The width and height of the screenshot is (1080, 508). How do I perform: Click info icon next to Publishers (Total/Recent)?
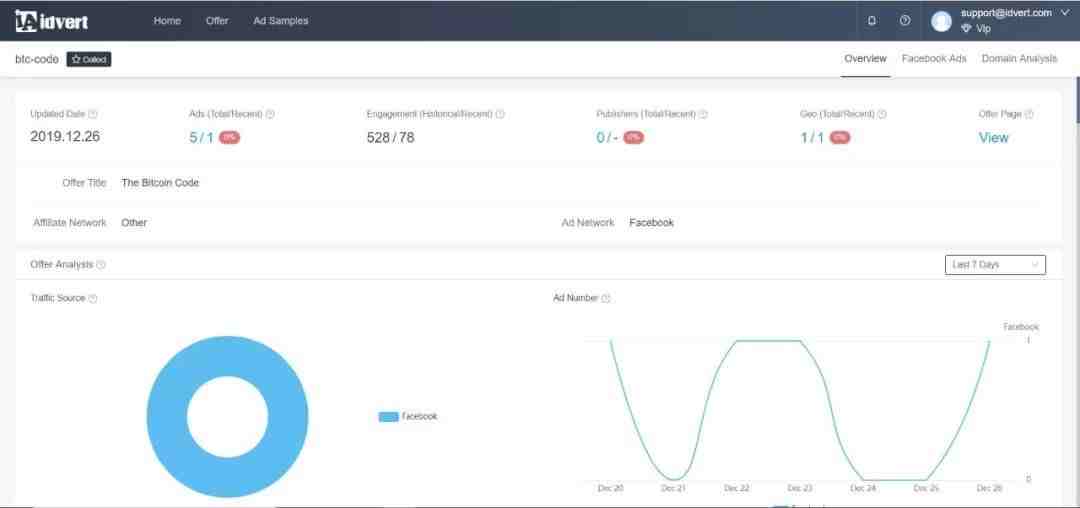click(x=703, y=114)
